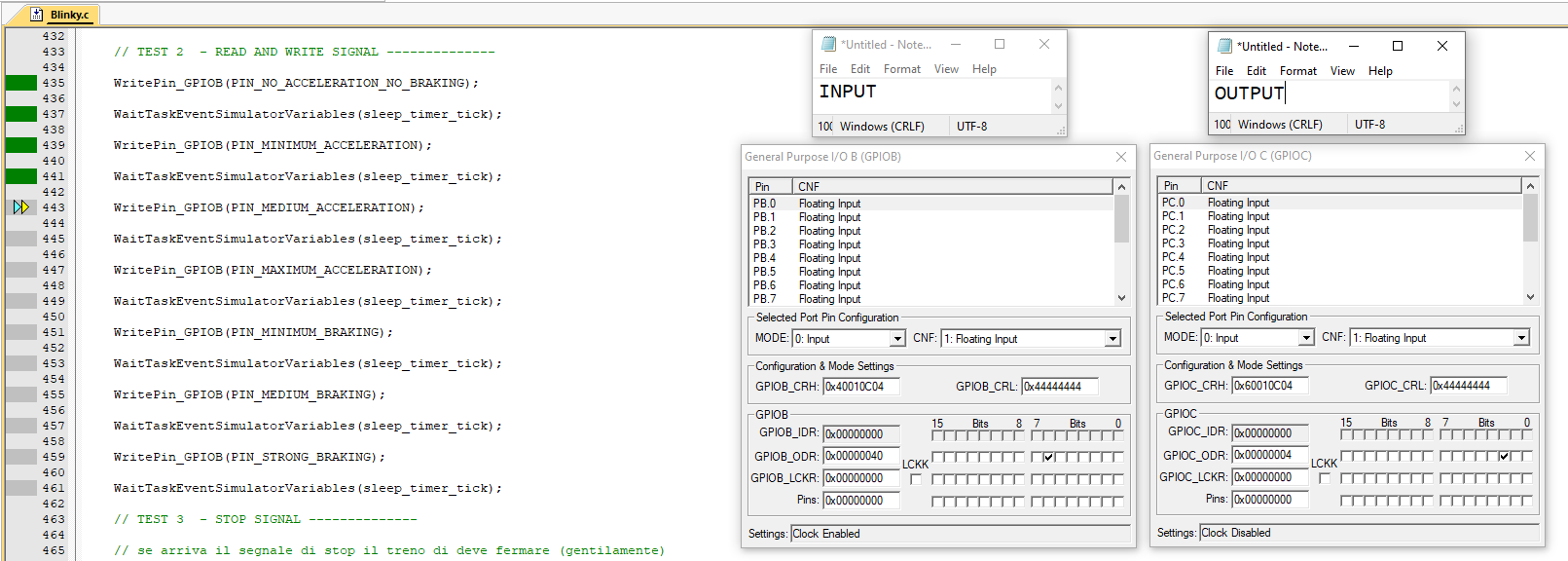Open View menu in the OUTPUT Notepad

1342,71
